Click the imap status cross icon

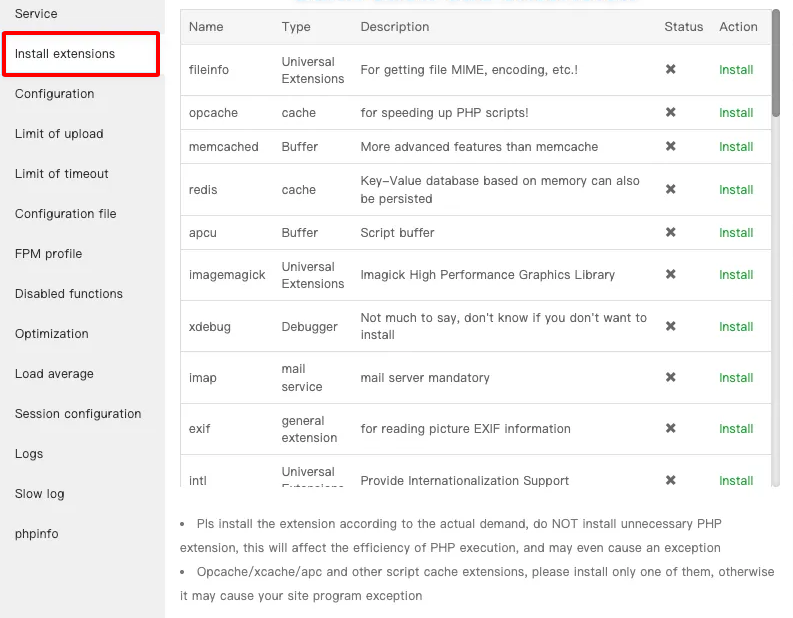(x=671, y=377)
